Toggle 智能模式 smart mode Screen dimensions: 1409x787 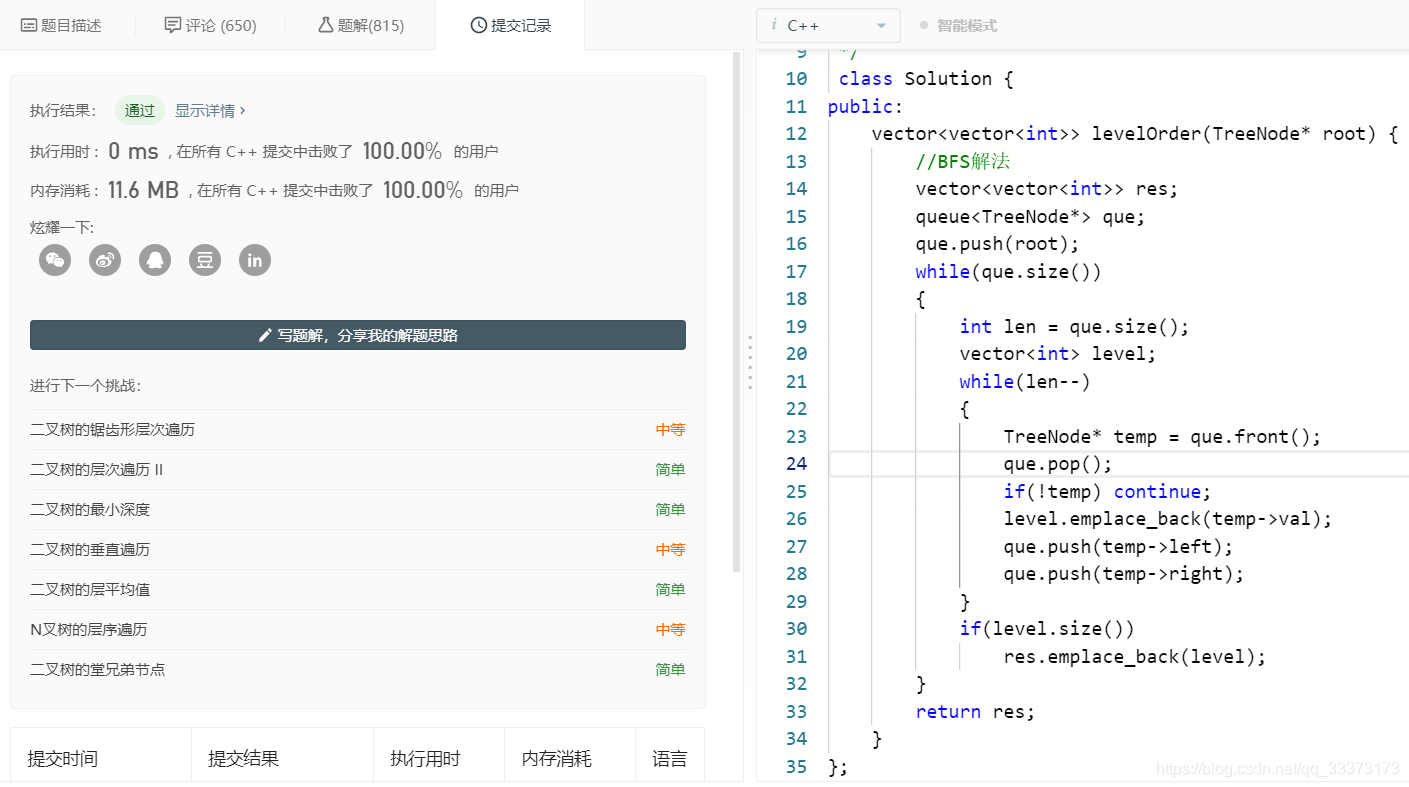tap(958, 25)
